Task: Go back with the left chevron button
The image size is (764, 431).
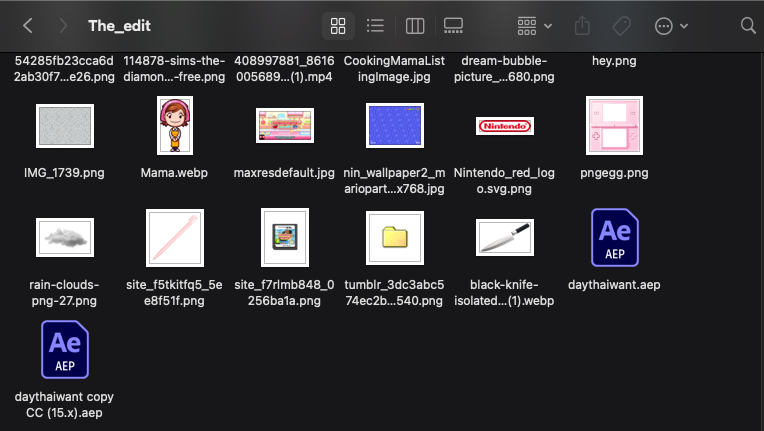Action: pos(28,26)
